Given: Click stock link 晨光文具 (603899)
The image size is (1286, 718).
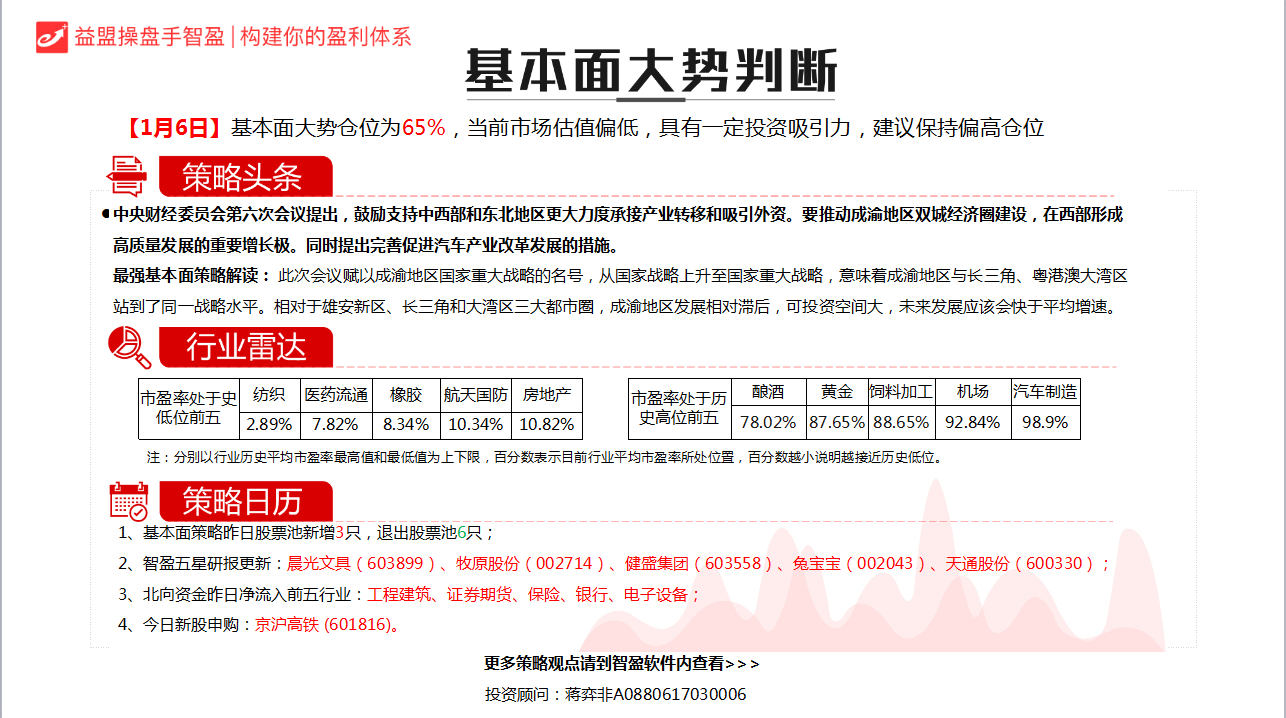Looking at the screenshot, I should point(362,563).
